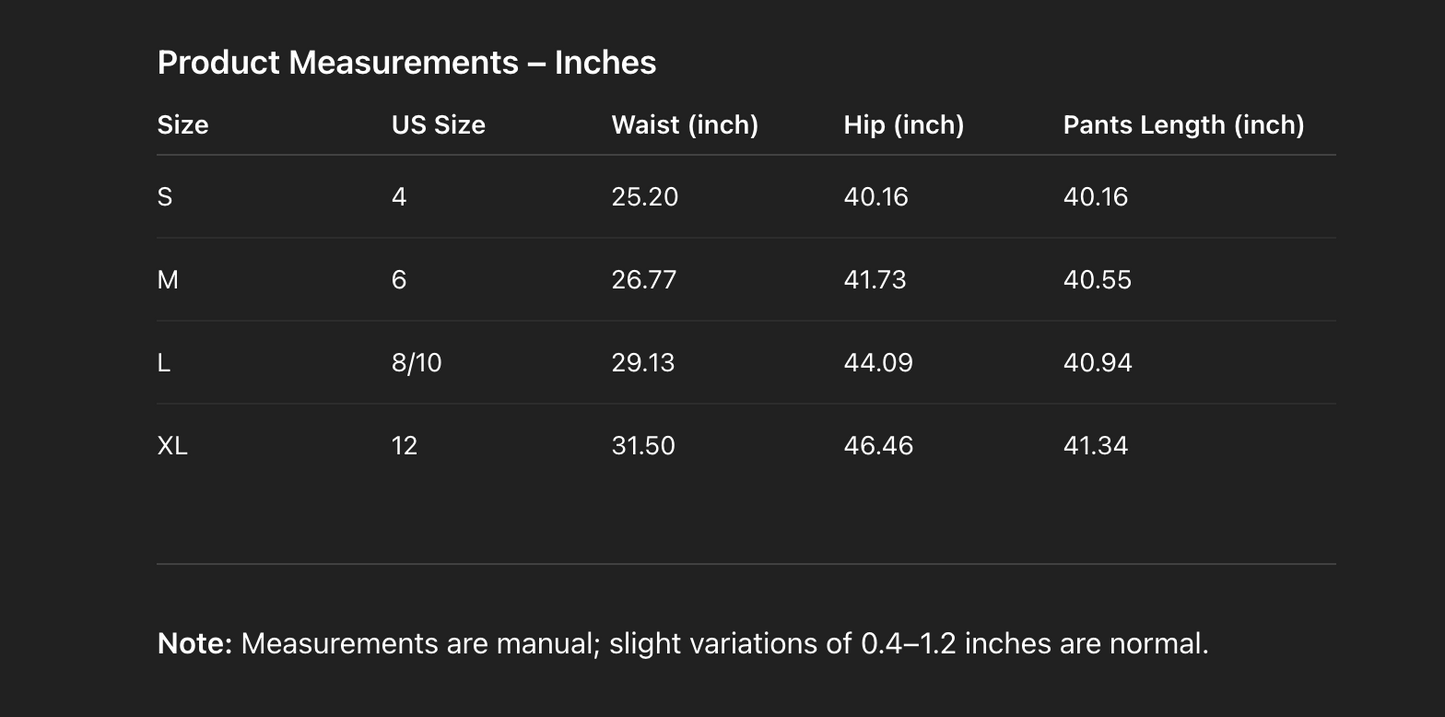Screen dimensions: 1445x717
Task: Select the 46.46 hip measurement
Action: [878, 446]
